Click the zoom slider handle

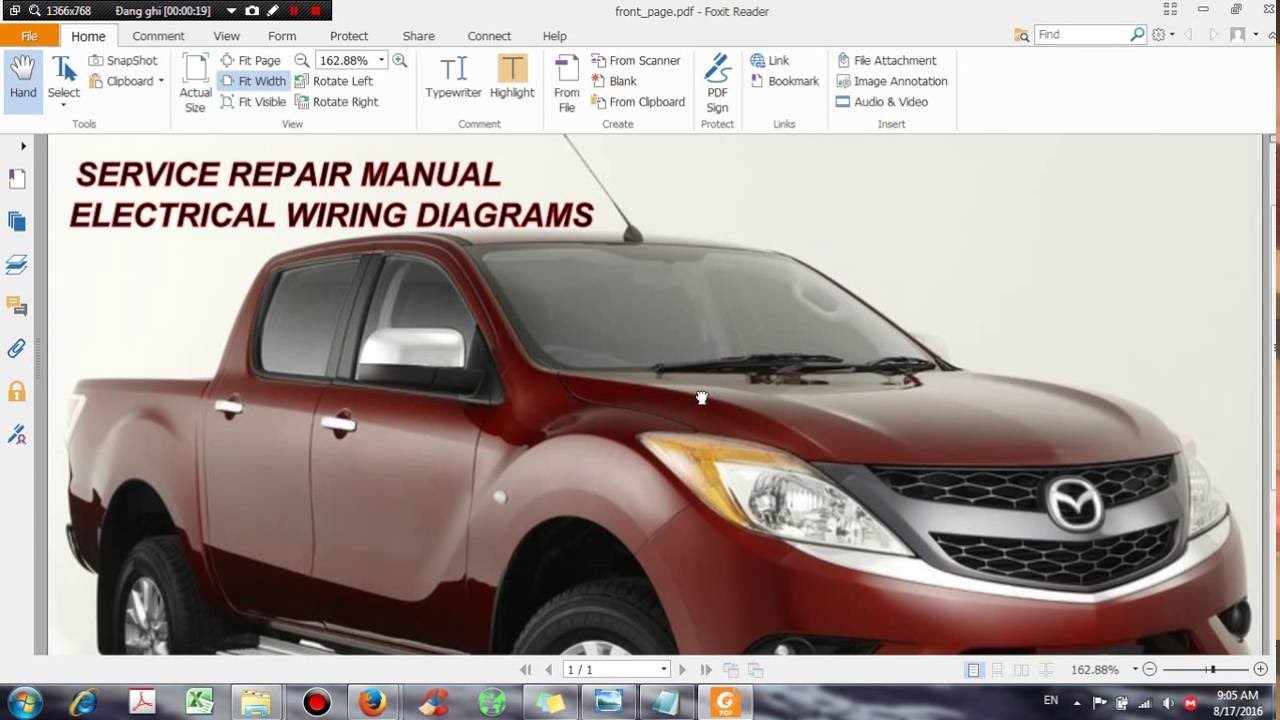(x=1211, y=669)
